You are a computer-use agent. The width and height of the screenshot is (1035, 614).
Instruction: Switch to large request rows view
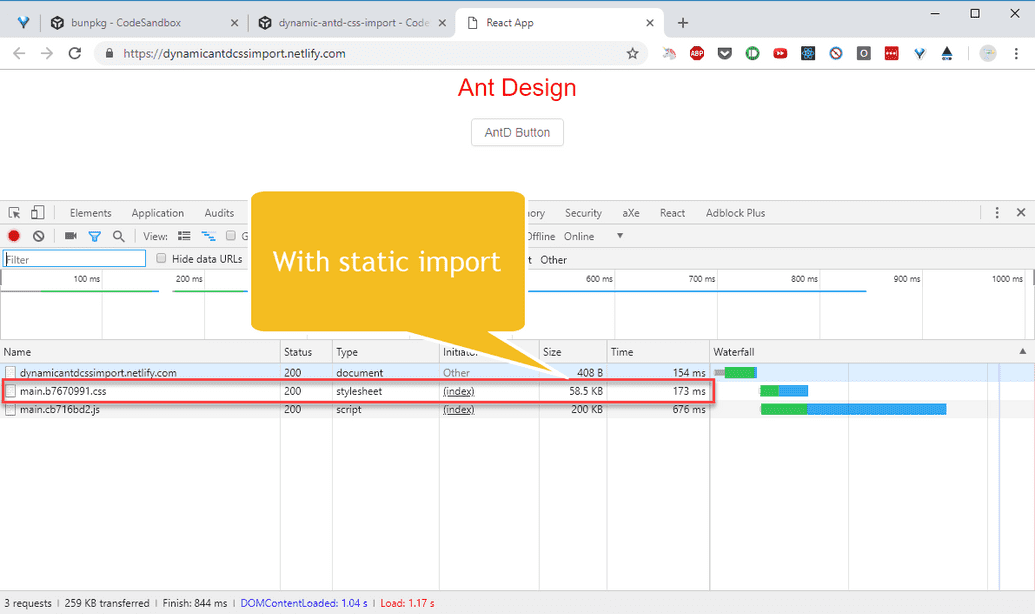pyautogui.click(x=184, y=236)
